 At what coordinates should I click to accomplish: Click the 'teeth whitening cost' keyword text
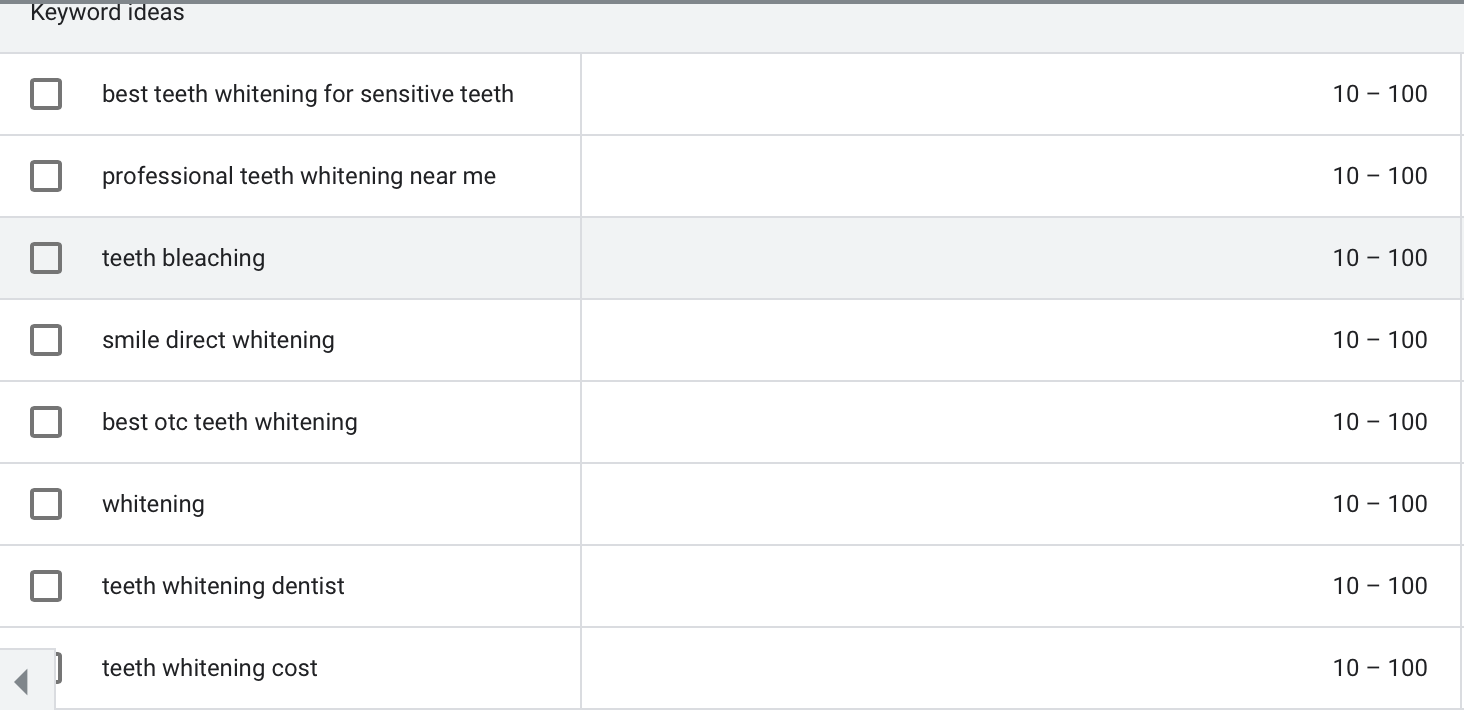(x=209, y=668)
